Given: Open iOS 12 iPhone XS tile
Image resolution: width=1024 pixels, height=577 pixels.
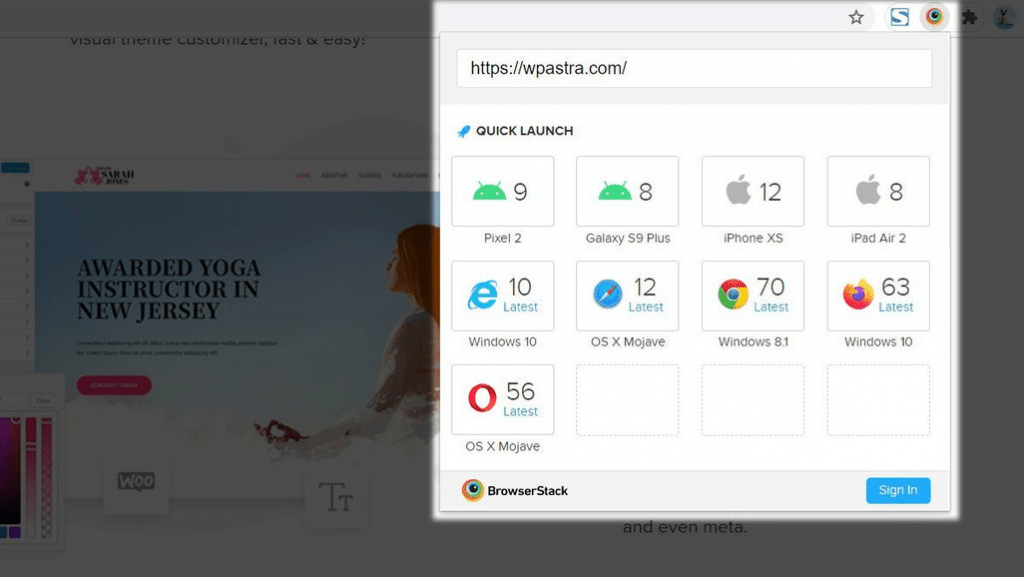Looking at the screenshot, I should 753,191.
